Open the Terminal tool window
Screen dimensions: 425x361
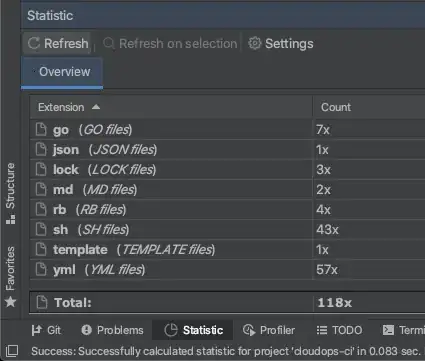coord(404,330)
